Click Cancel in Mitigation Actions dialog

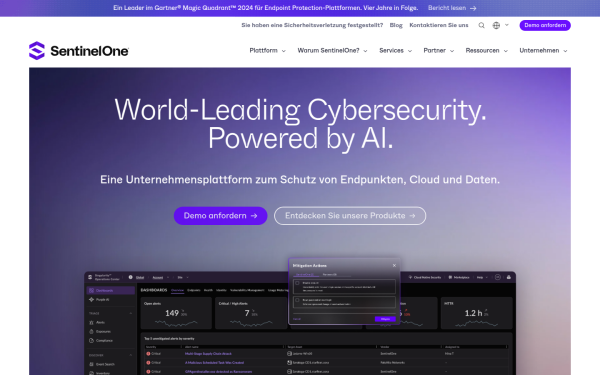[x=297, y=319]
